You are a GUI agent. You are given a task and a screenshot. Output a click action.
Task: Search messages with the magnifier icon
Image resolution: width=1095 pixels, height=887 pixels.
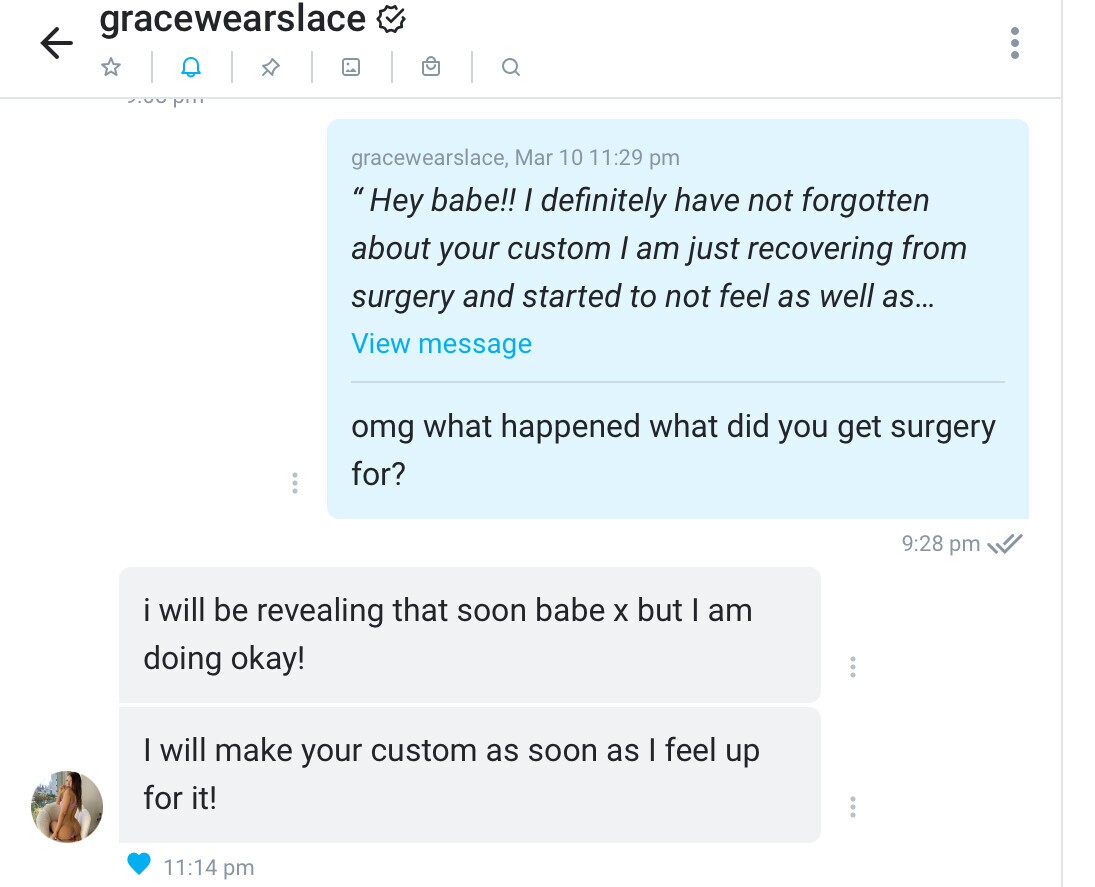510,67
